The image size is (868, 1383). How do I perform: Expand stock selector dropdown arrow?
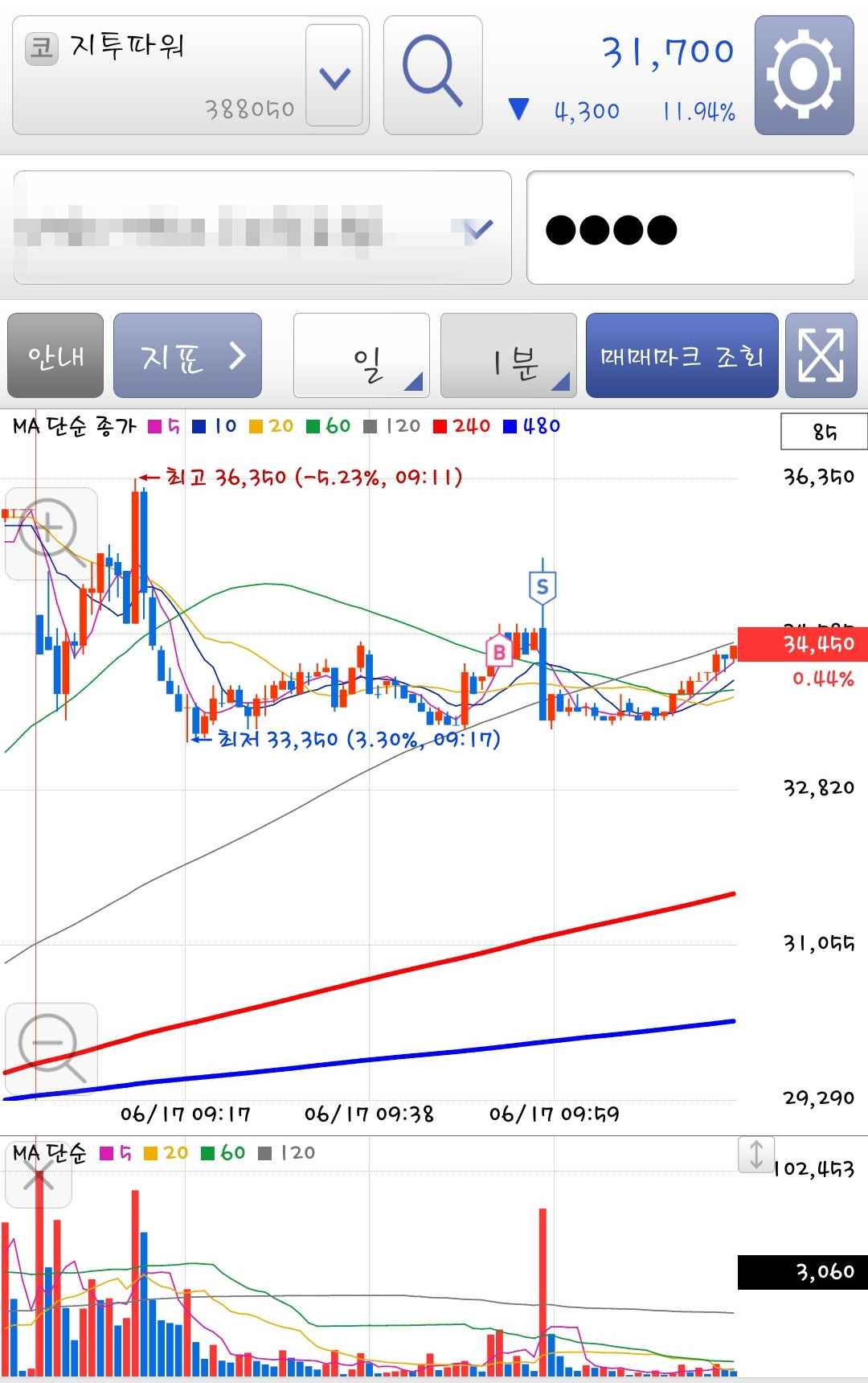pyautogui.click(x=334, y=76)
